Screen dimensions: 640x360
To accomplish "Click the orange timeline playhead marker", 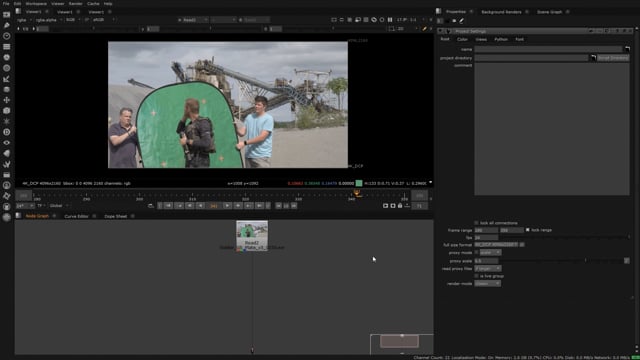I will [x=357, y=193].
